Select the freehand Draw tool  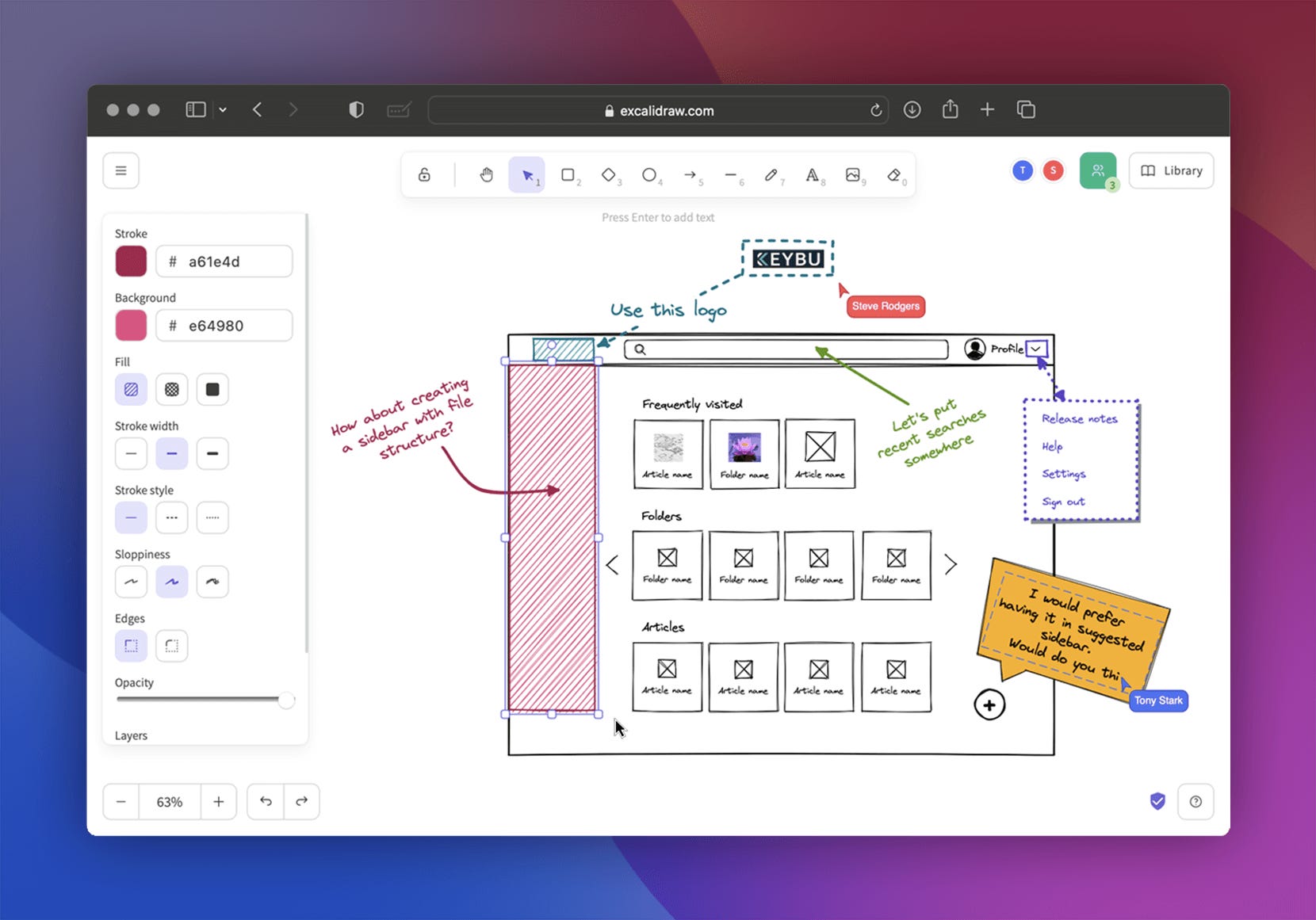773,174
